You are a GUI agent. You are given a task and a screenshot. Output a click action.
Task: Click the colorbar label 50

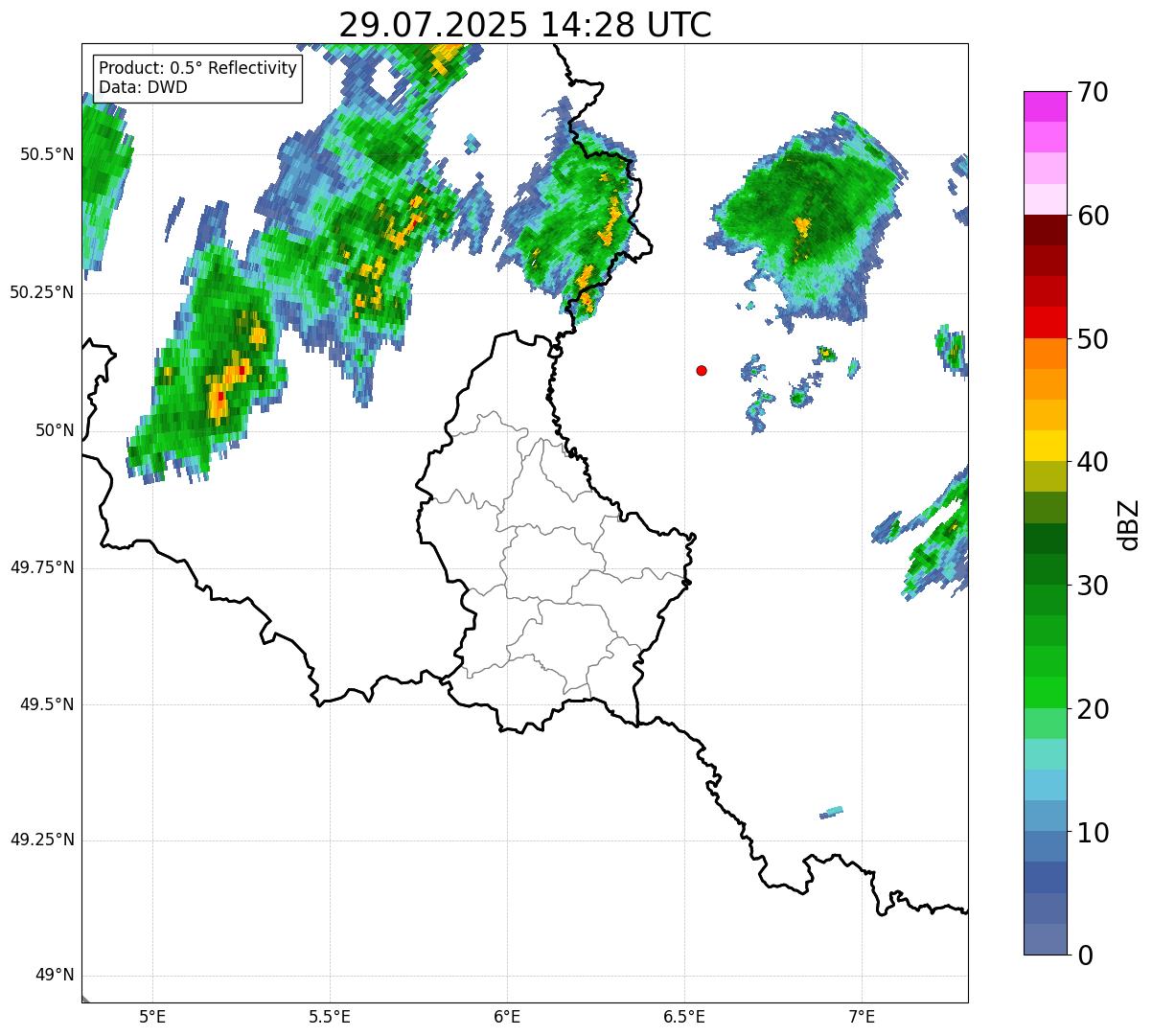1093,339
